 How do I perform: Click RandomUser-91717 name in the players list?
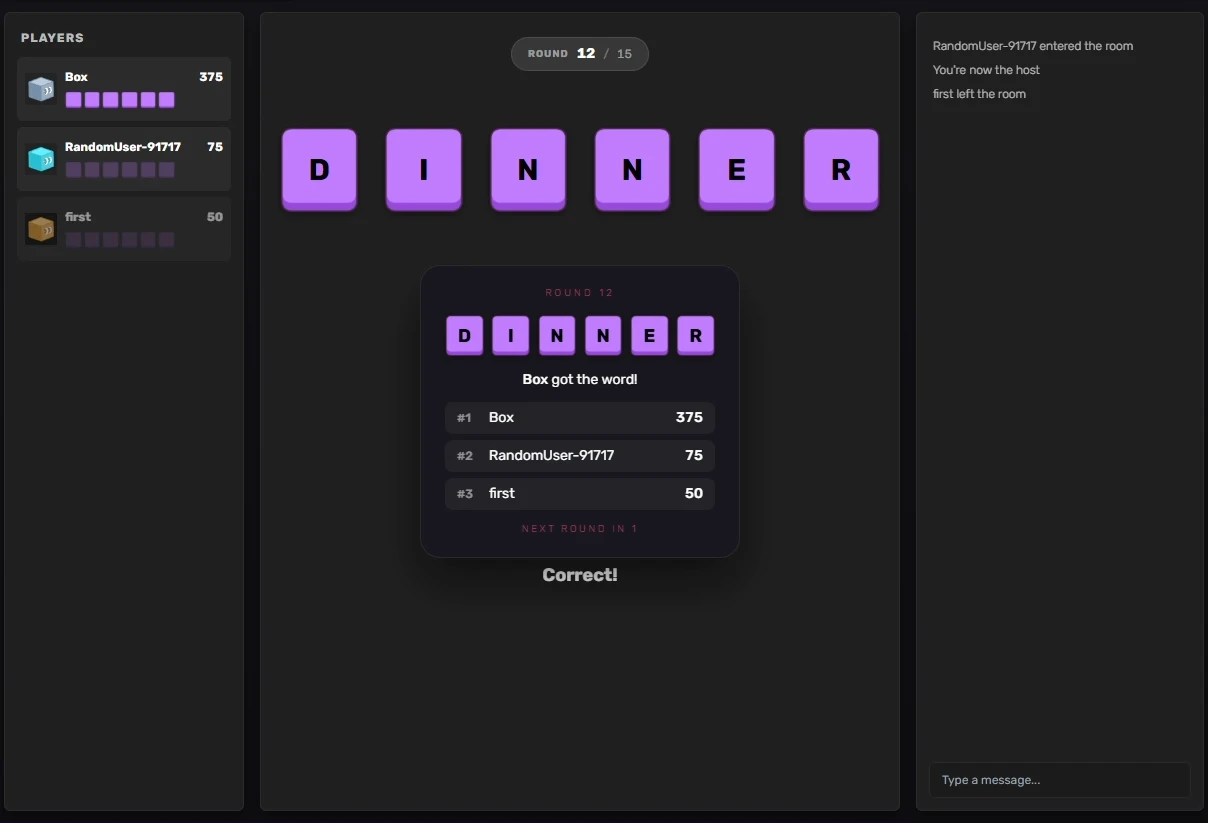[x=123, y=147]
